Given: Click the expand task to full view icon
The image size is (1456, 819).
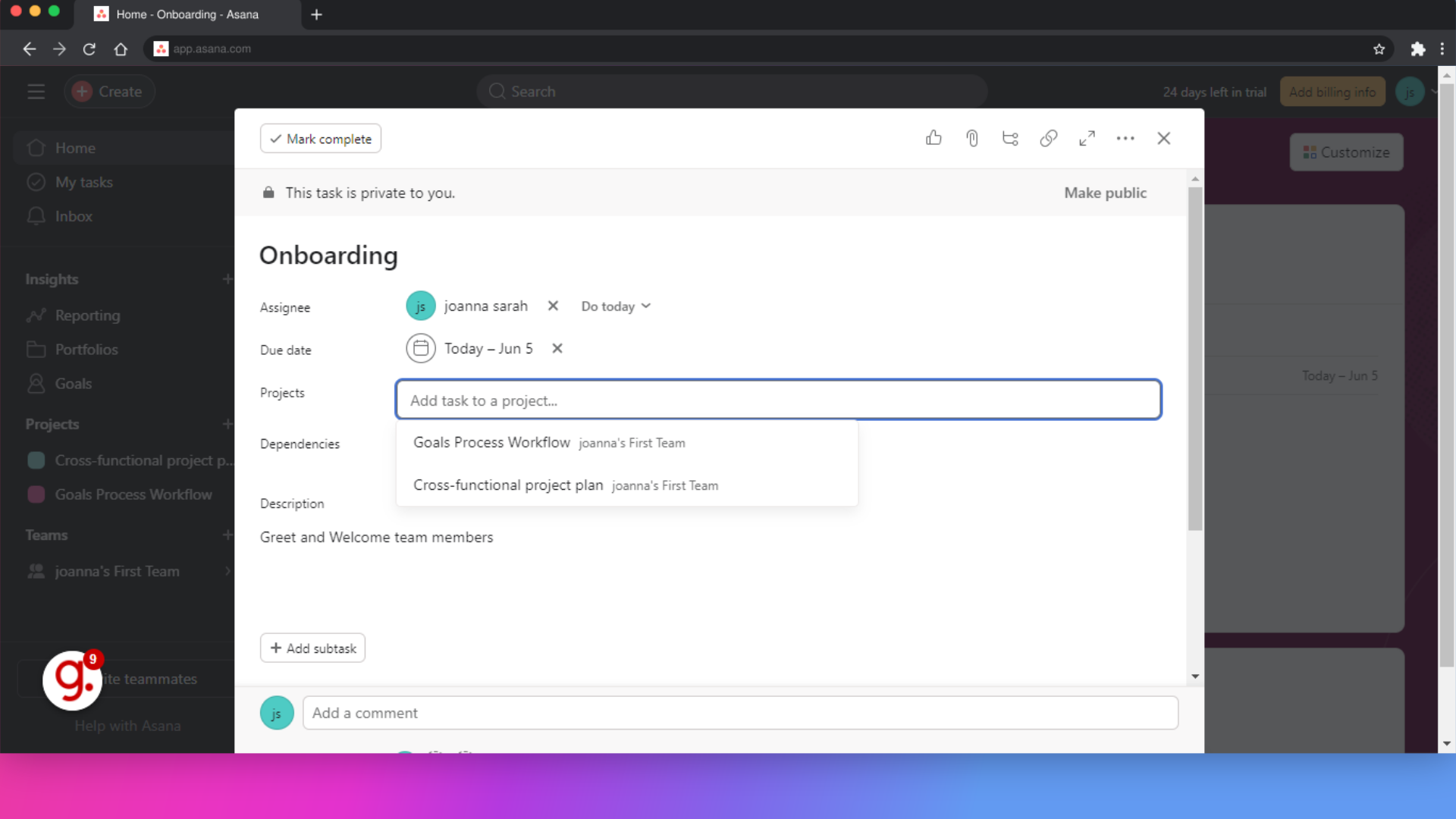Looking at the screenshot, I should pyautogui.click(x=1087, y=138).
